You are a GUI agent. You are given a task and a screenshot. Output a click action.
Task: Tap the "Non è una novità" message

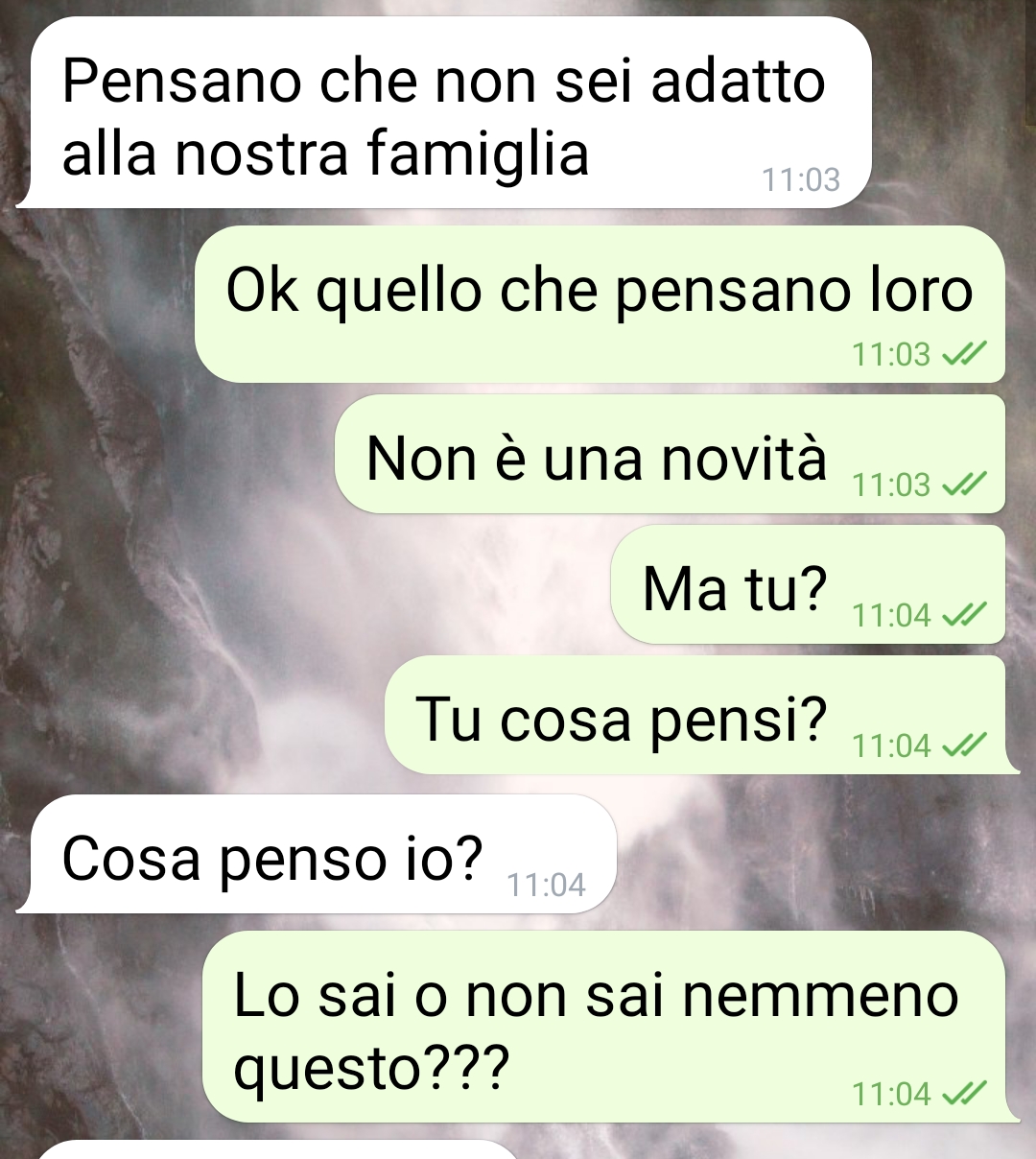pos(670,454)
